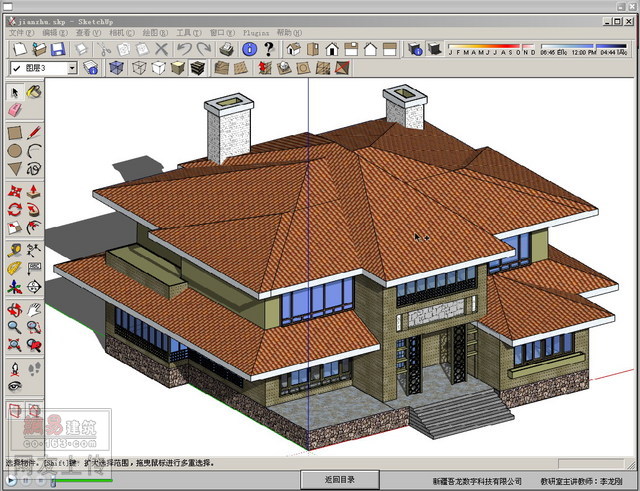Click the 返回目录 button

[x=339, y=480]
